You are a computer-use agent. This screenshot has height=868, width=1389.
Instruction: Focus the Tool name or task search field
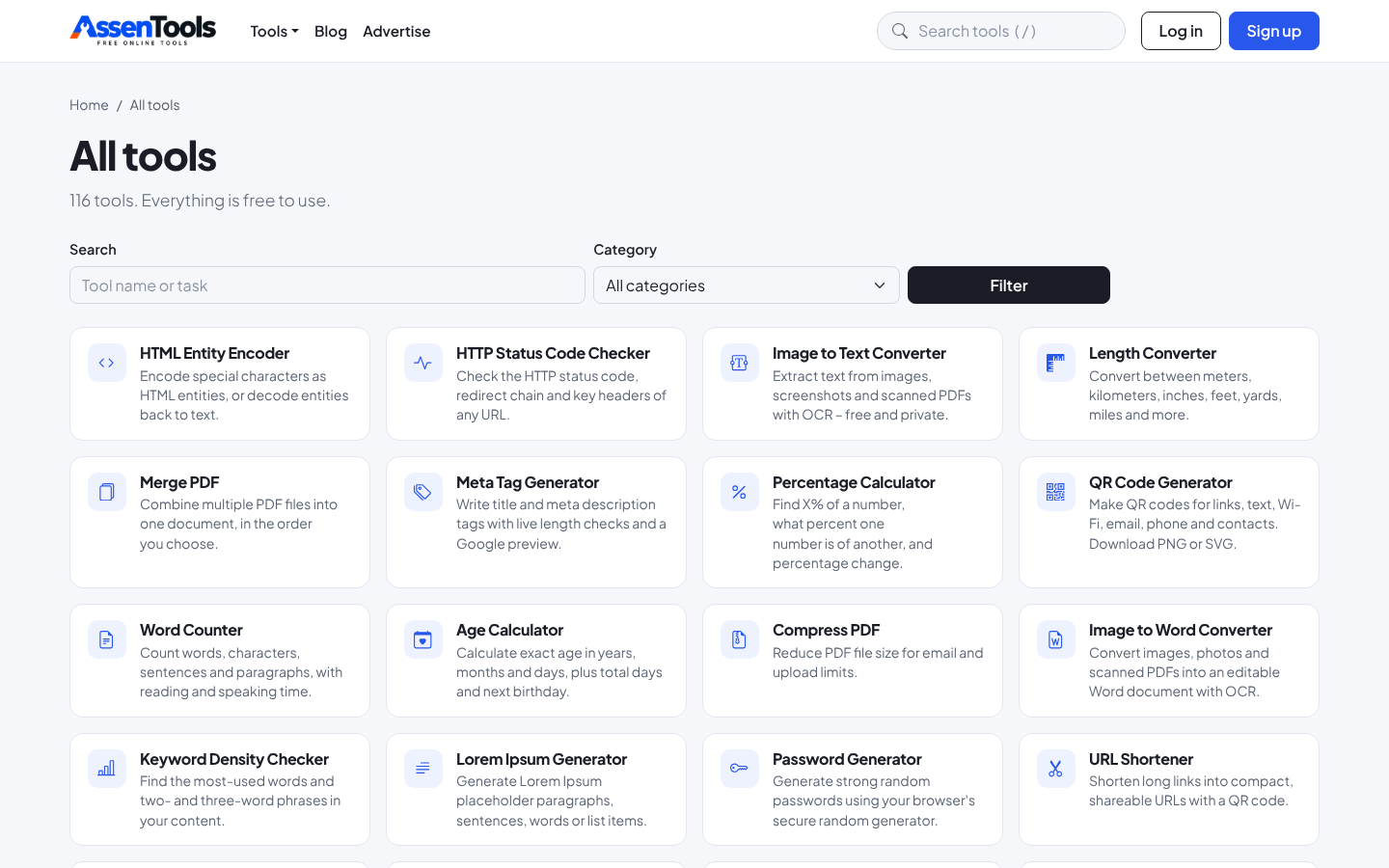[x=327, y=285]
